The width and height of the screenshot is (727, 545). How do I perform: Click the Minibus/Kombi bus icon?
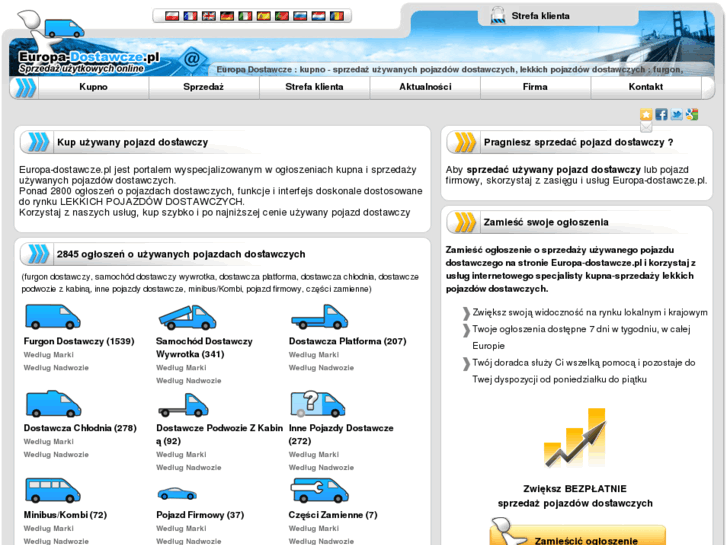pos(53,491)
